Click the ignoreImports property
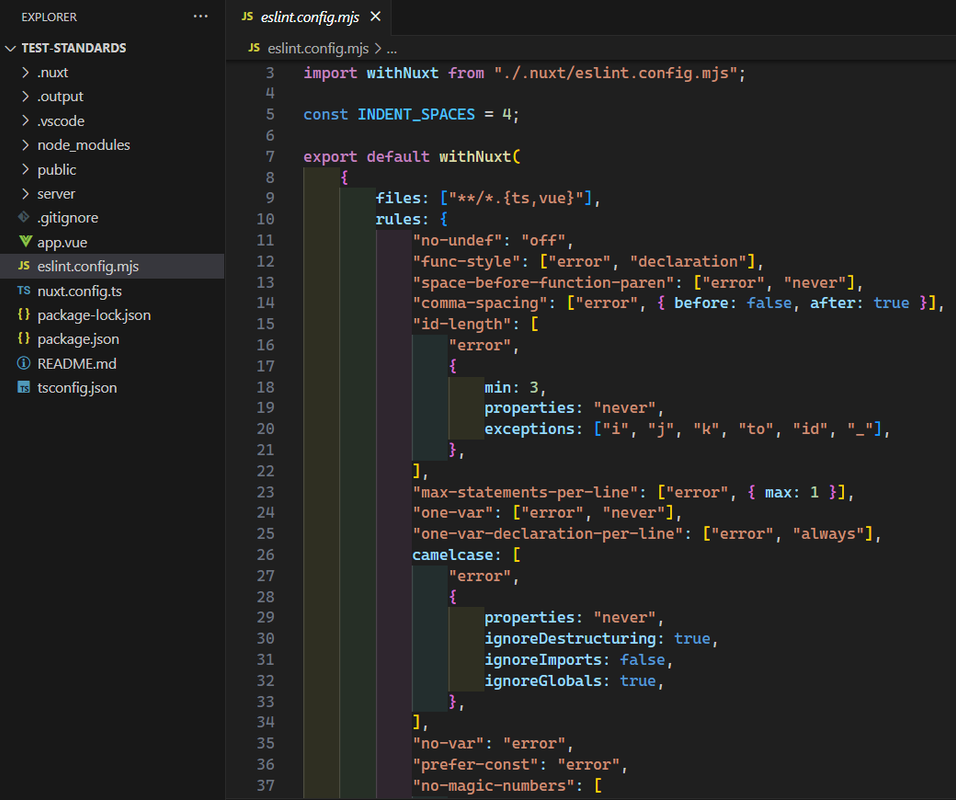 (x=543, y=660)
